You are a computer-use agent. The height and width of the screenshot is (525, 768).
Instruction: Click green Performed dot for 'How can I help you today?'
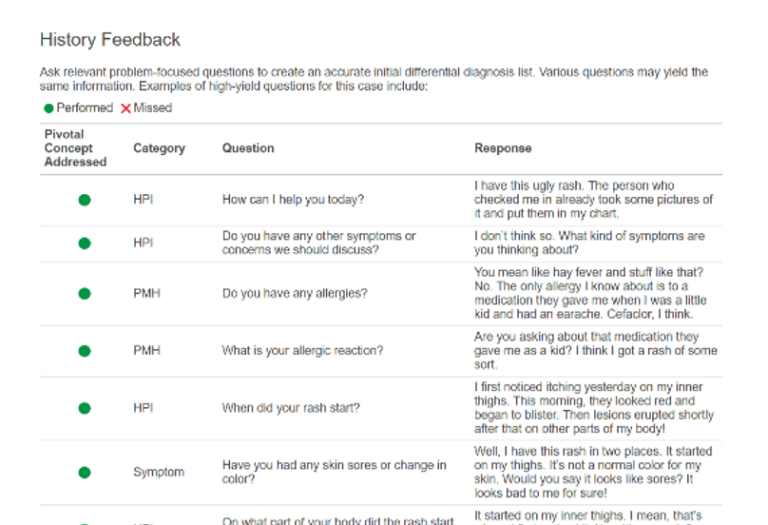(x=84, y=200)
